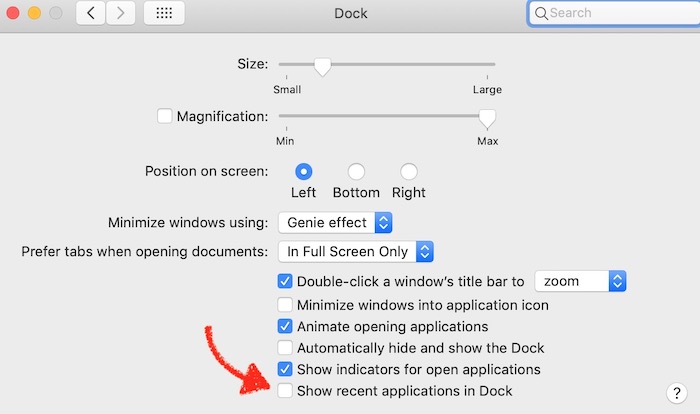Enable the Magnification checkbox
Viewport: 700px width, 414px height.
coord(165,116)
